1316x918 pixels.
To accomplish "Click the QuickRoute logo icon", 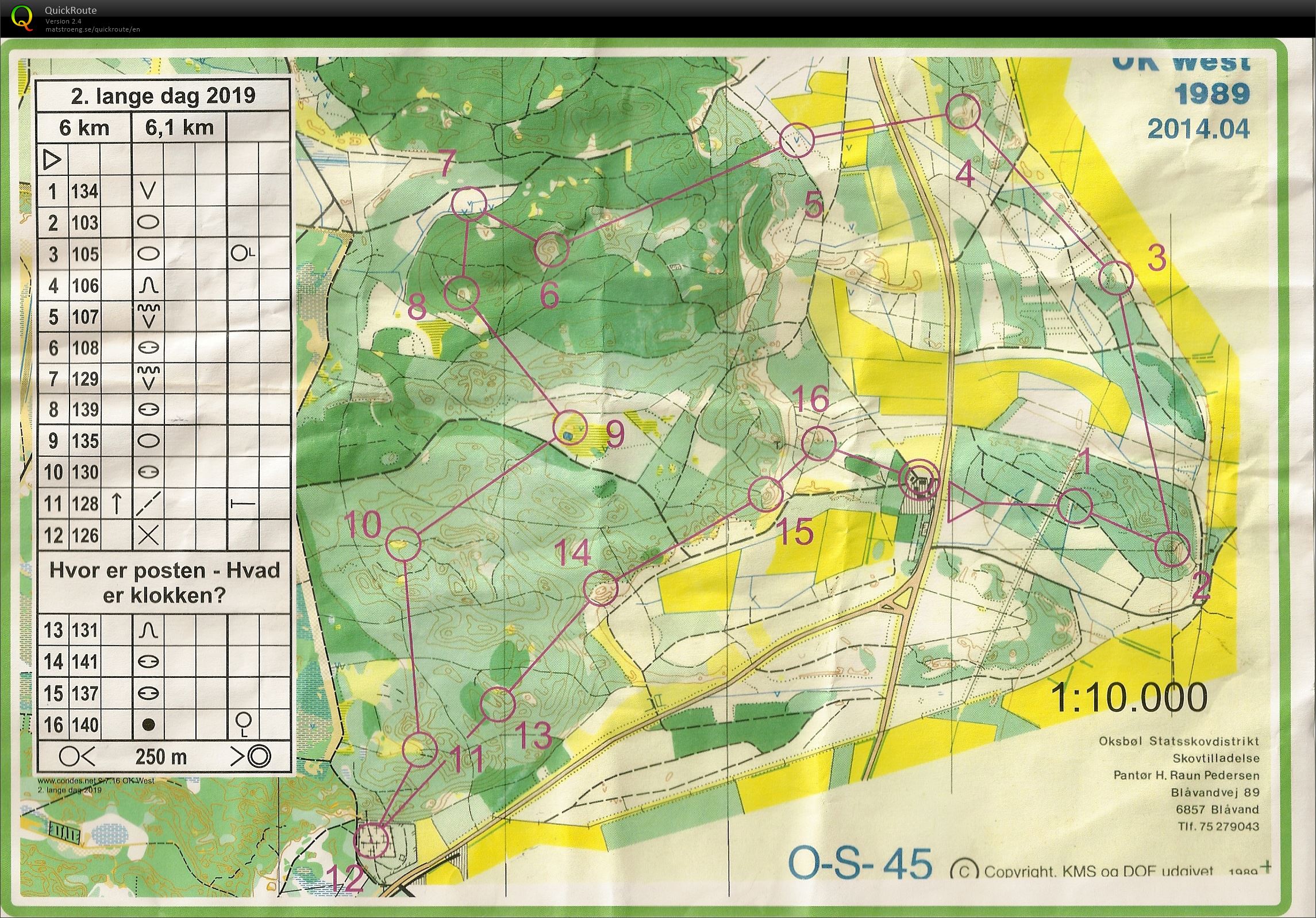I will [x=22, y=17].
